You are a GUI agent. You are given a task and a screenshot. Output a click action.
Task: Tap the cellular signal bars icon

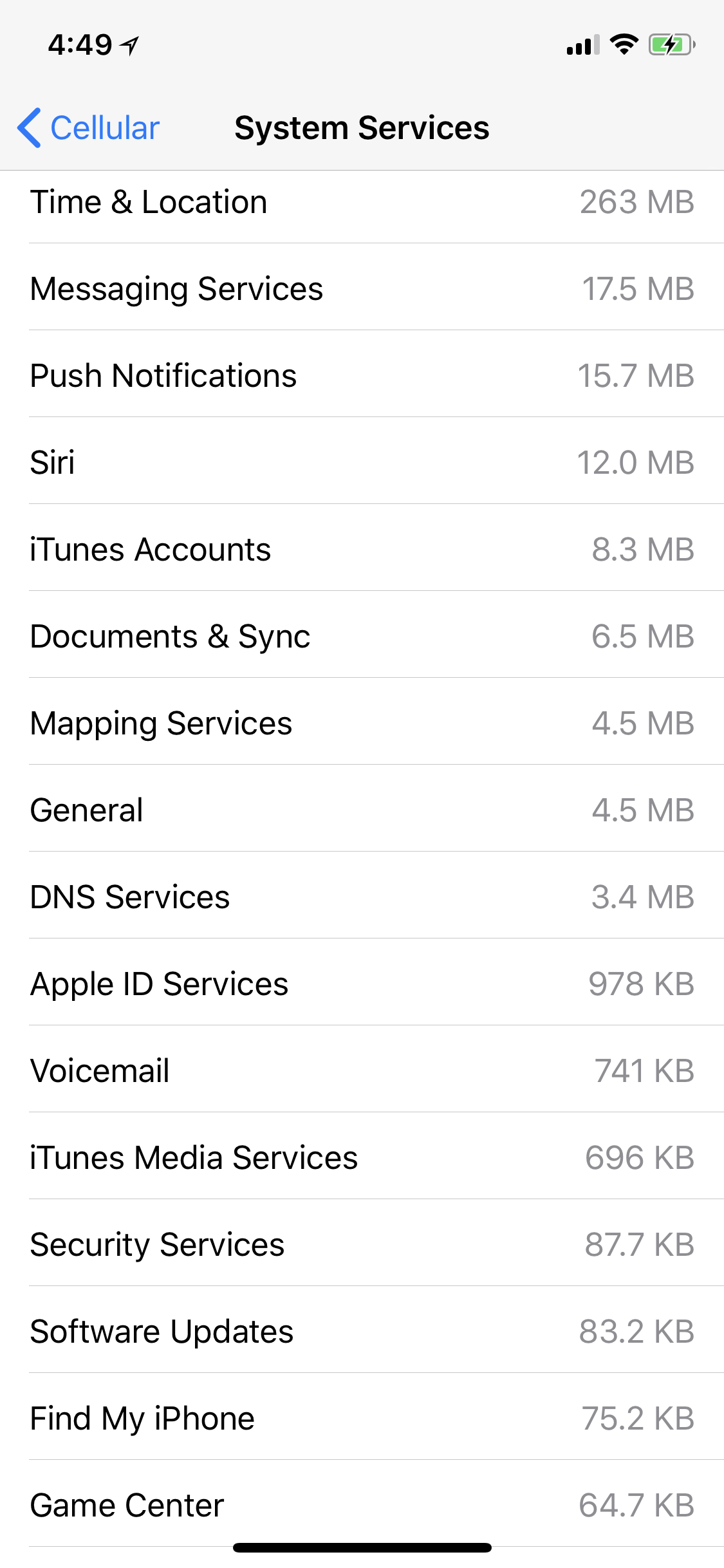click(x=583, y=45)
